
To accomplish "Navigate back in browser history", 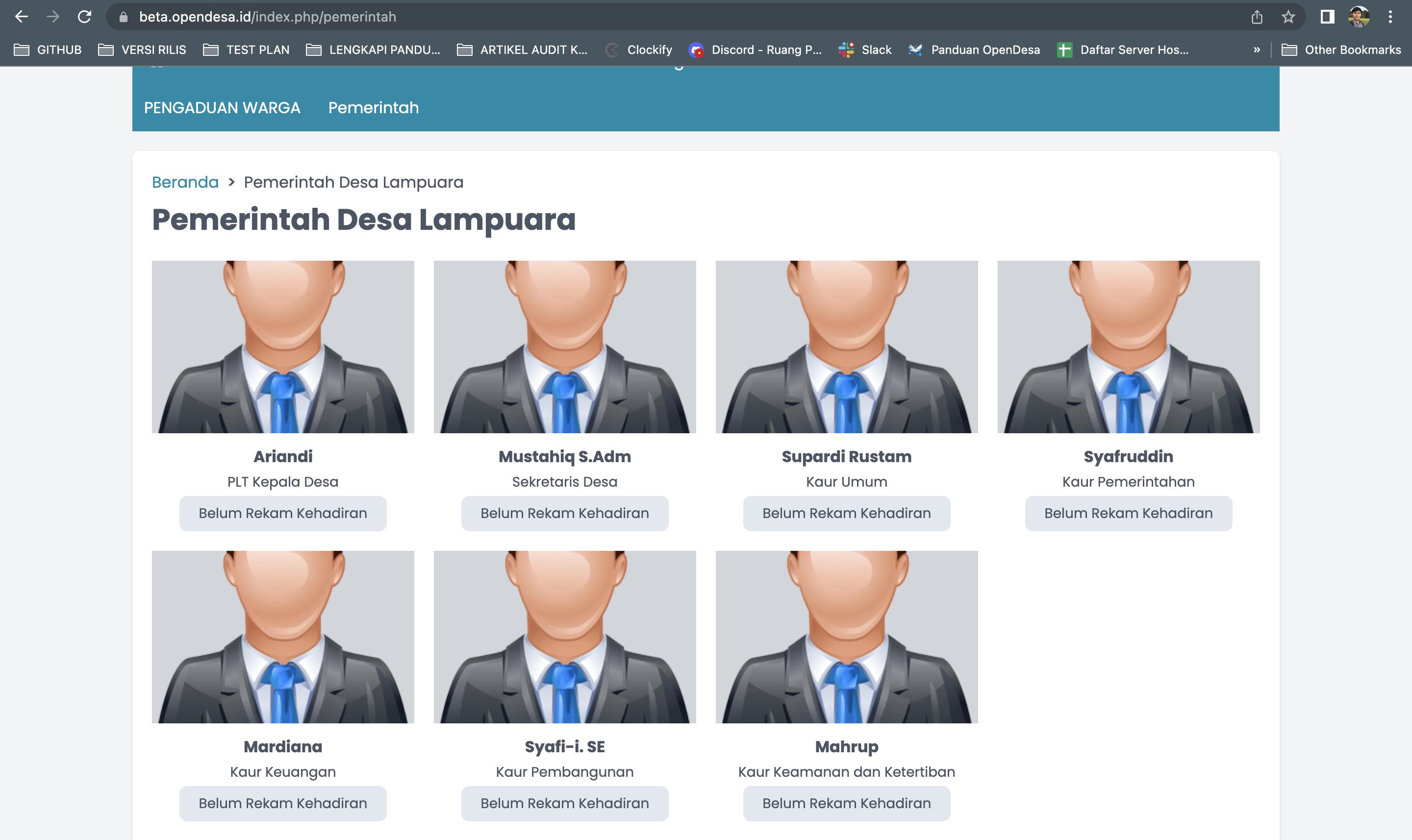I will [22, 16].
